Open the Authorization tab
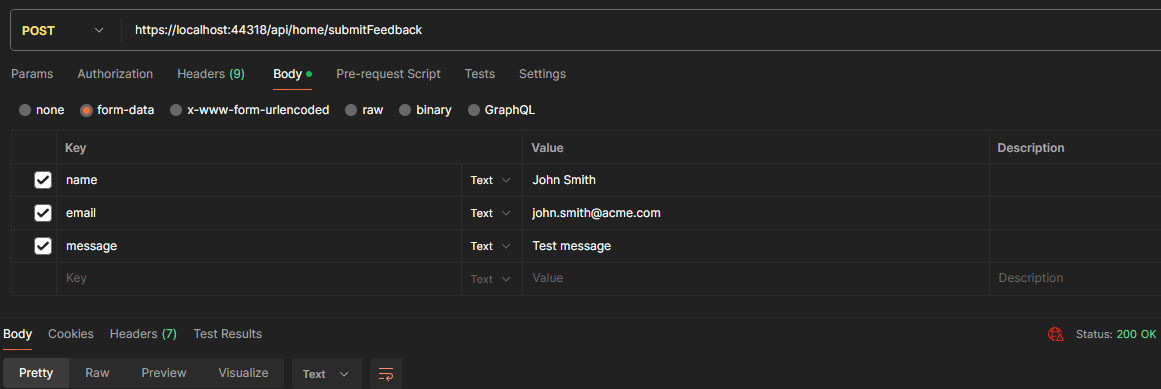The image size is (1161, 389). (115, 74)
